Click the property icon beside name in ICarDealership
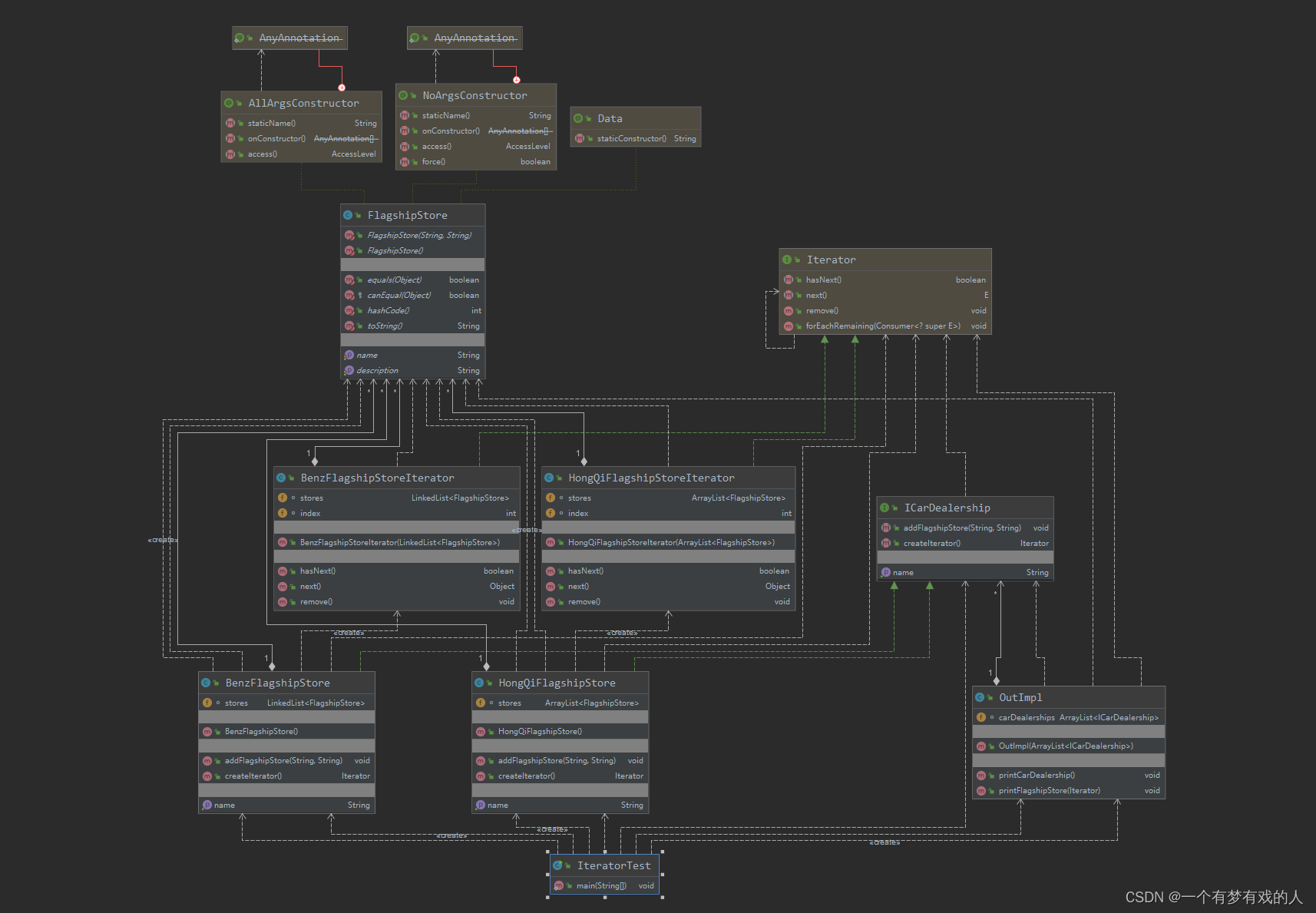 (x=885, y=572)
